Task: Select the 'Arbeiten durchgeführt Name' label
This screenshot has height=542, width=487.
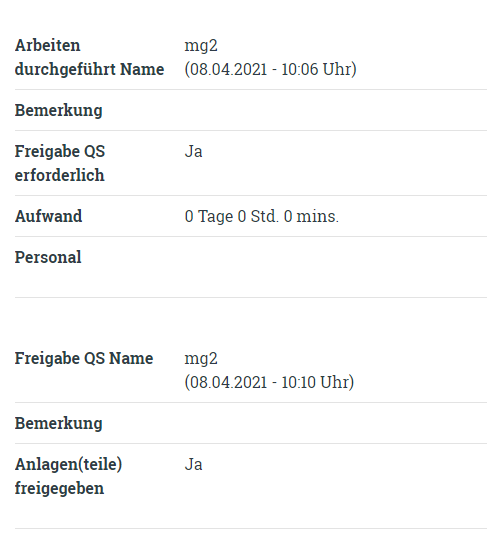Action: pyautogui.click(x=89, y=57)
